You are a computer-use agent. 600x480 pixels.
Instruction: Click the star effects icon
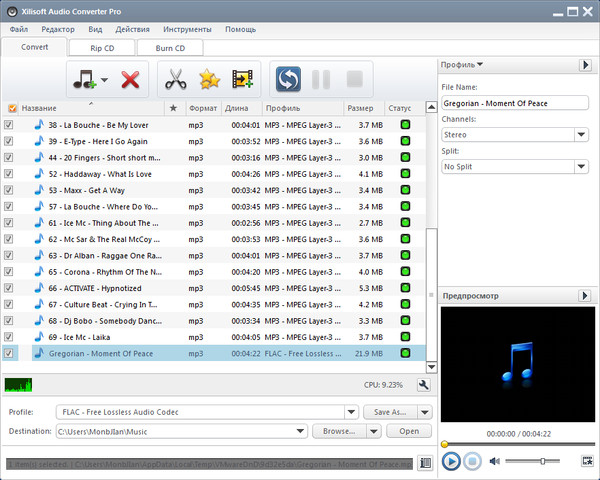(x=209, y=79)
